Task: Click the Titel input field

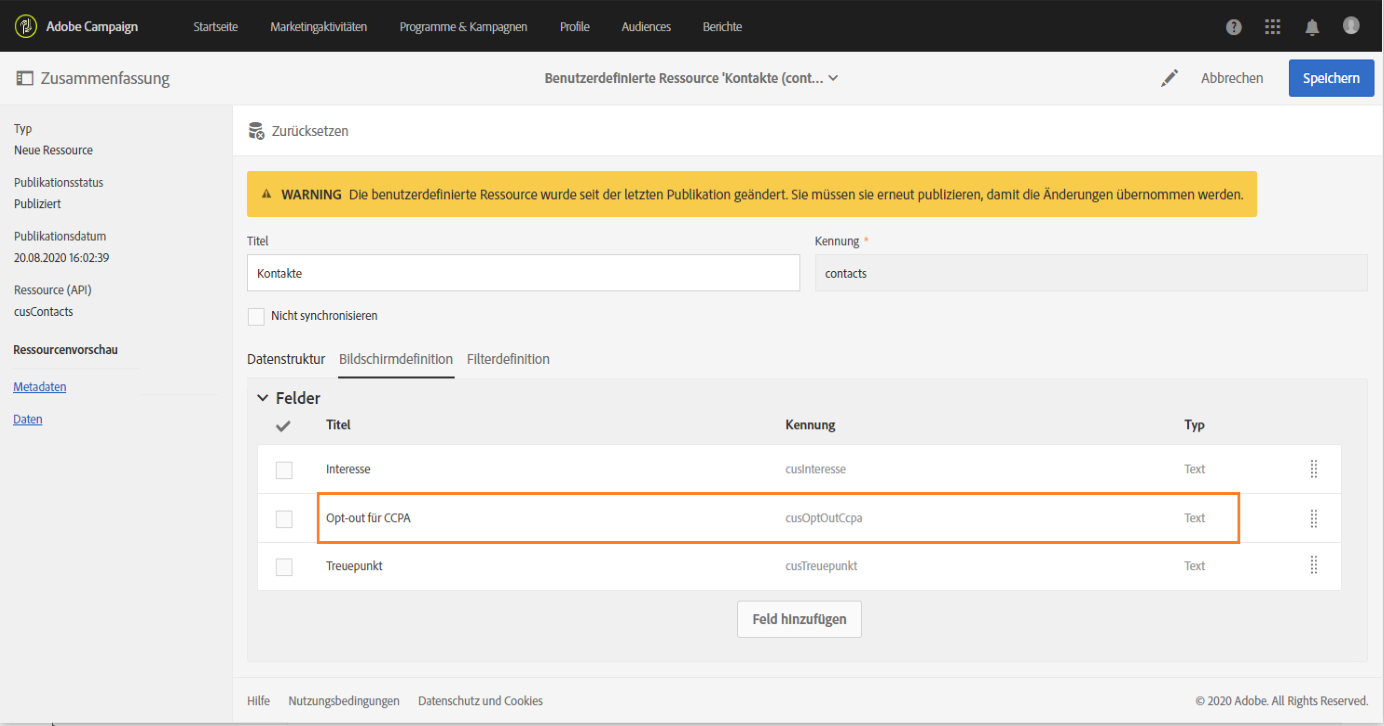Action: tap(523, 273)
